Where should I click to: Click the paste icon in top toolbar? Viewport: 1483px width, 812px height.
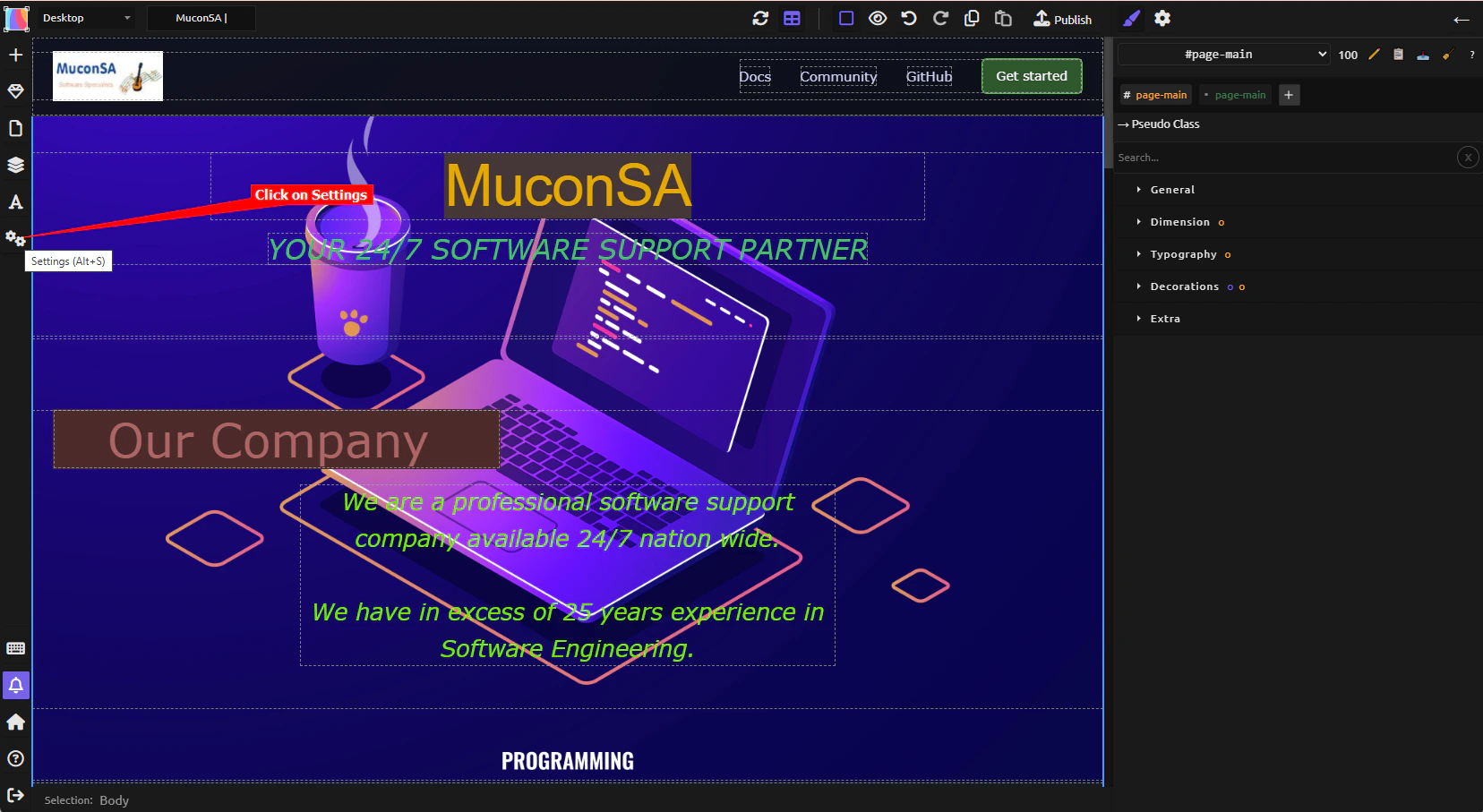pyautogui.click(x=1003, y=18)
